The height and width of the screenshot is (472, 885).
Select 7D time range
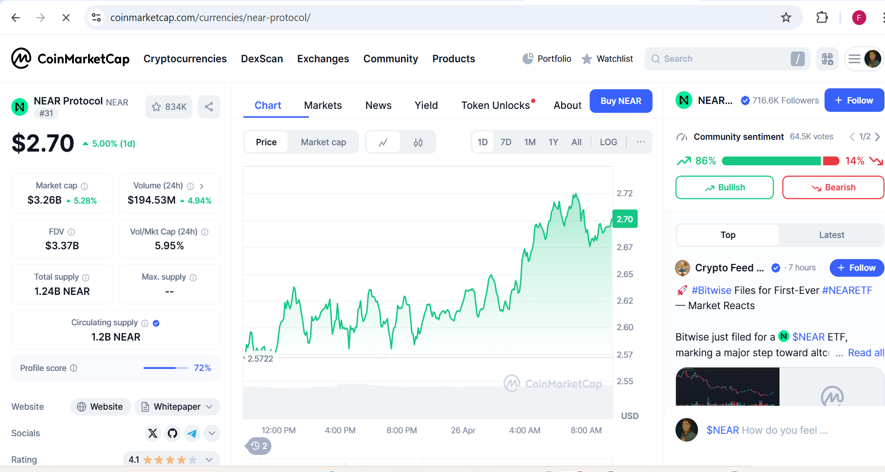click(x=506, y=142)
